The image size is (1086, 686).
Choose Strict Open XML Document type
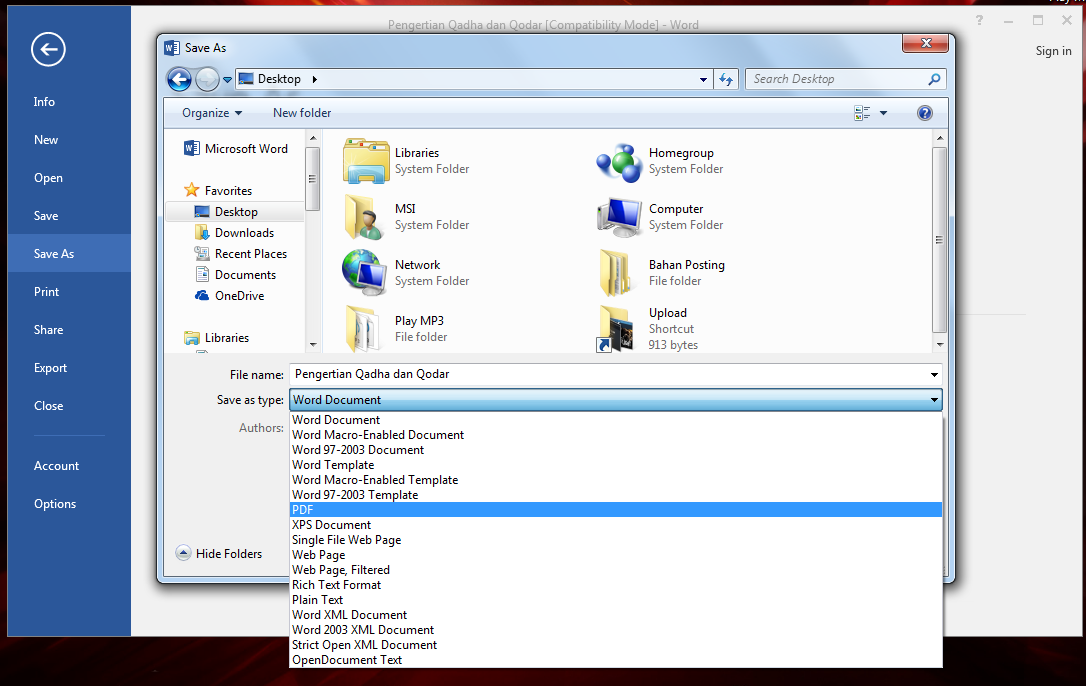pos(616,645)
